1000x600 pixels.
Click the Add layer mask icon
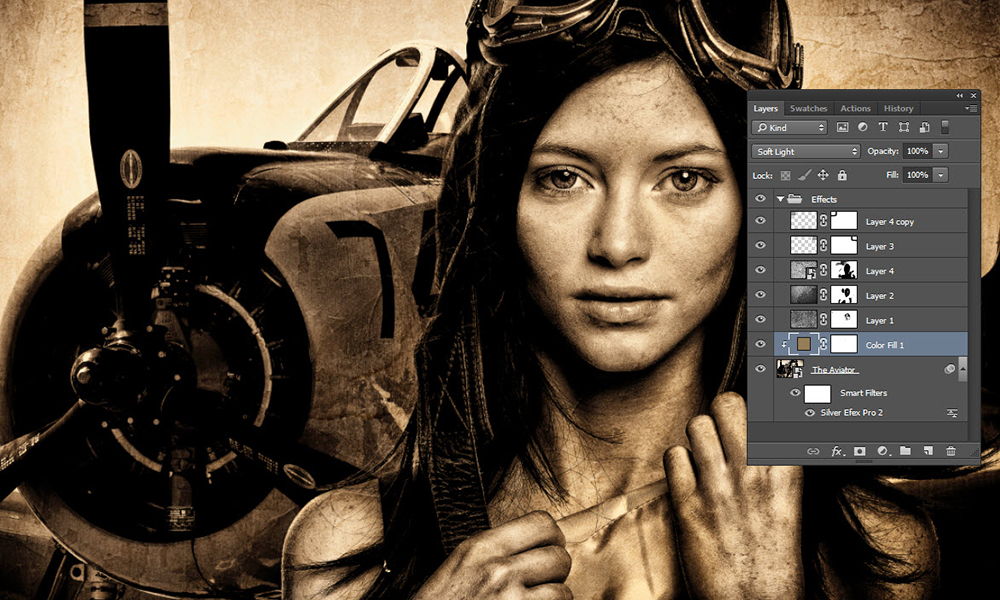click(860, 451)
